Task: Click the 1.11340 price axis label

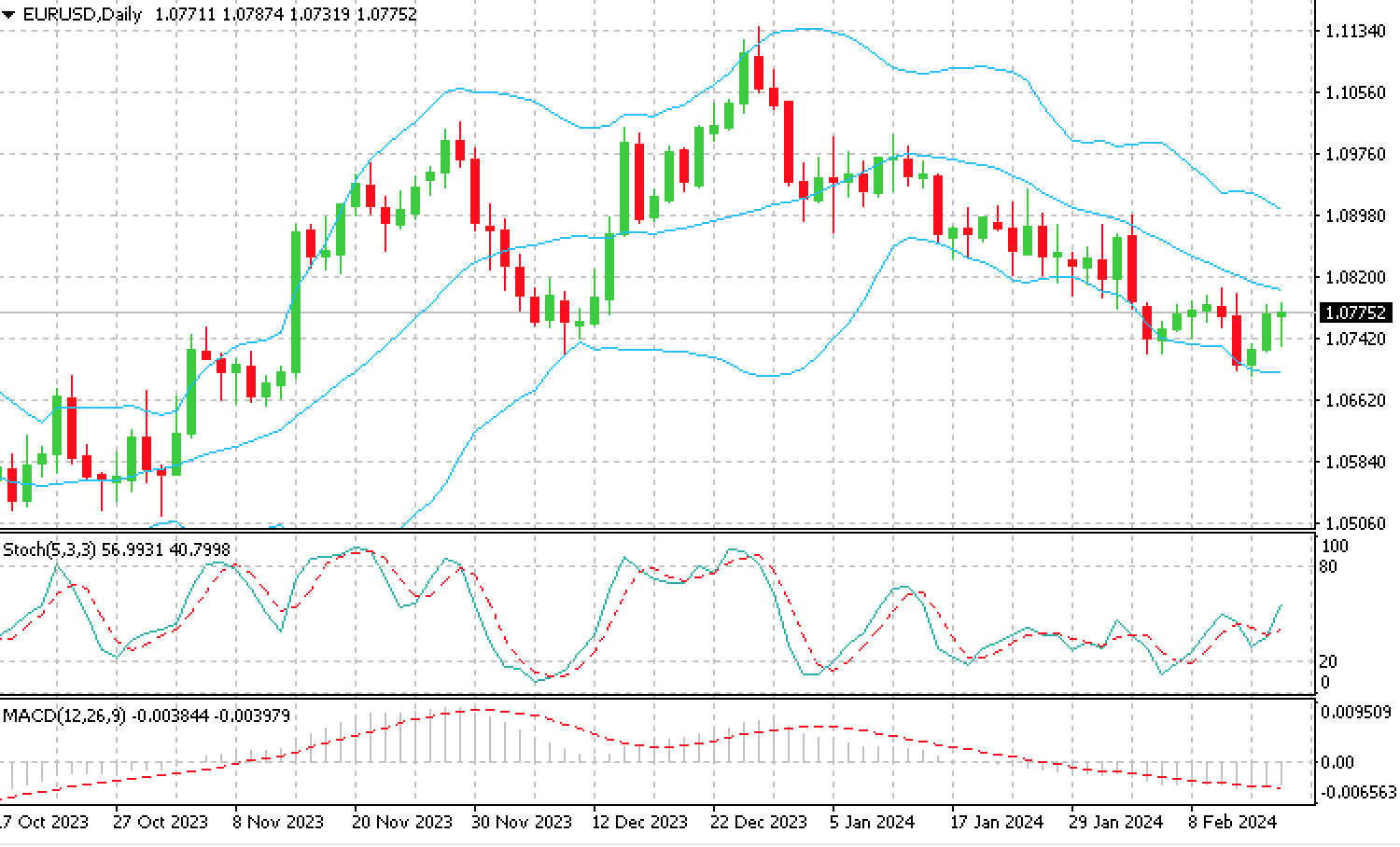Action: point(1354,32)
